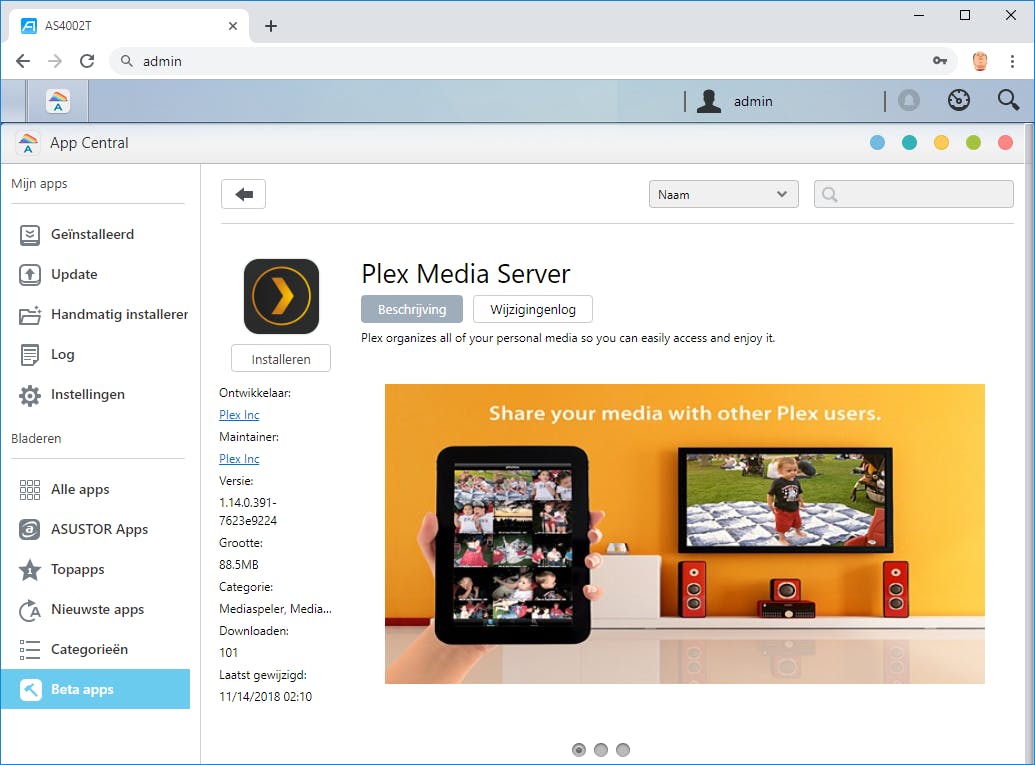Open the Chrome profile avatar
Viewport: 1035px width, 765px height.
(x=980, y=61)
